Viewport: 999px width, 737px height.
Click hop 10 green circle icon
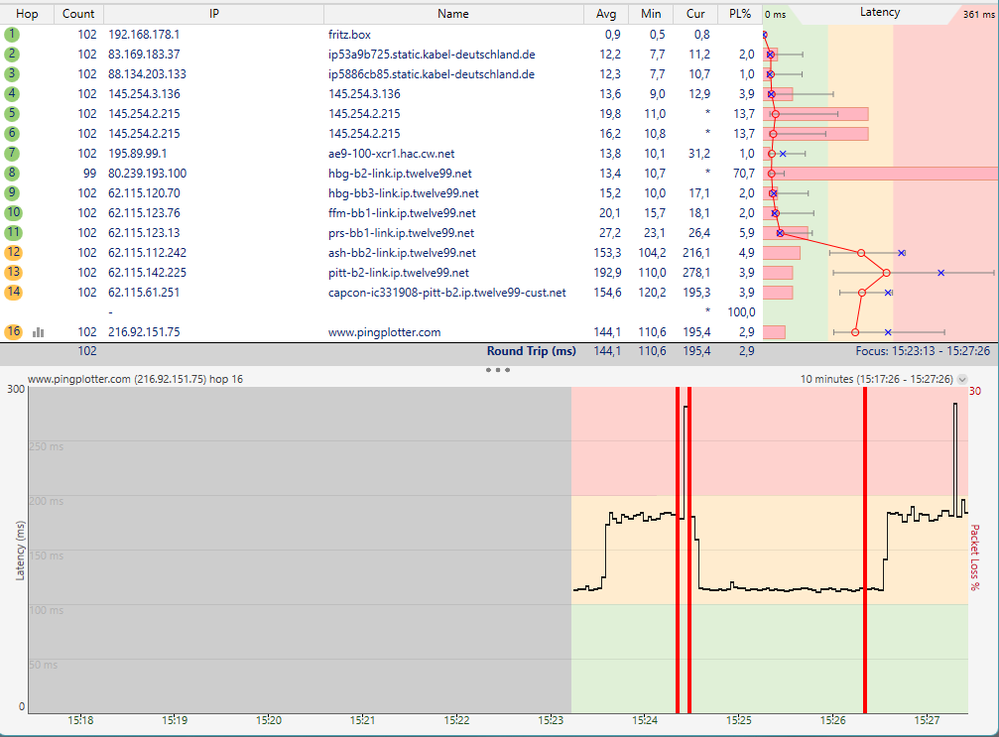13,212
